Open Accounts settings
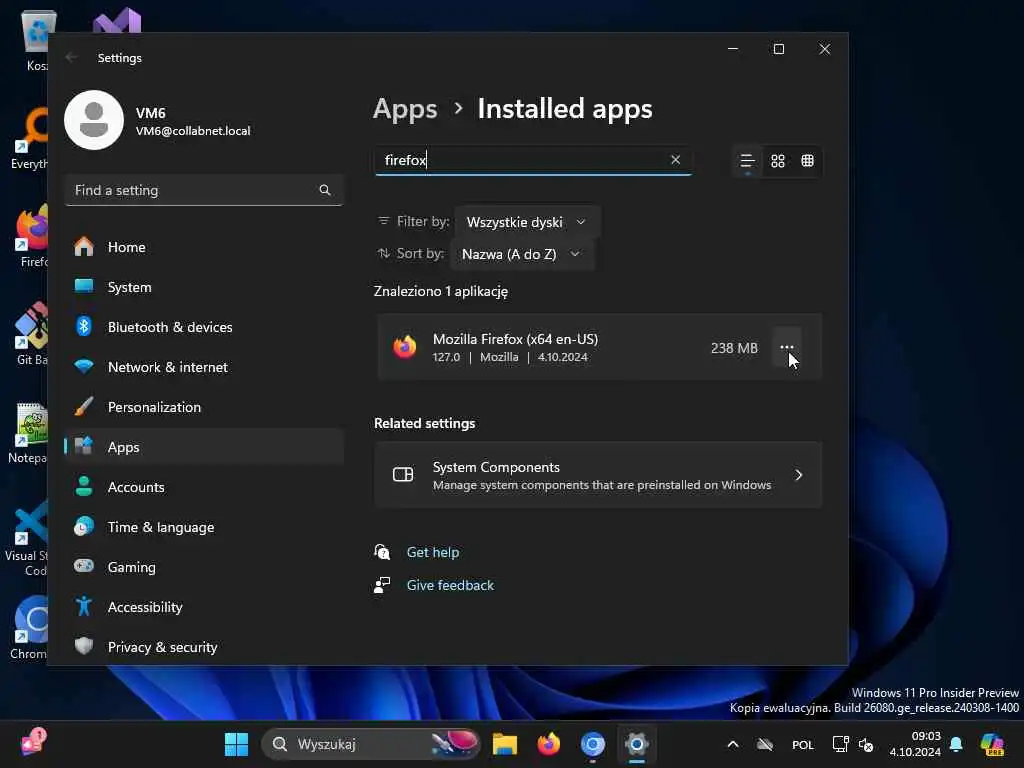 pyautogui.click(x=204, y=487)
